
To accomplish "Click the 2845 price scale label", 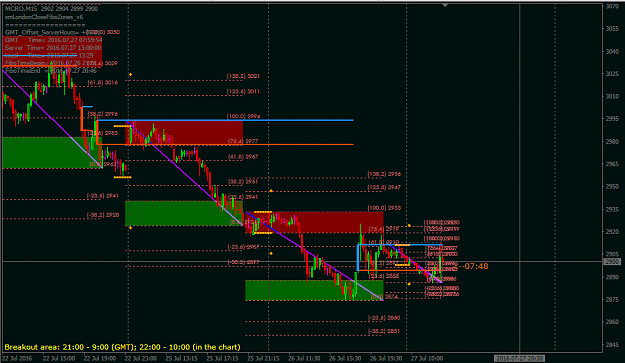I will (612, 345).
